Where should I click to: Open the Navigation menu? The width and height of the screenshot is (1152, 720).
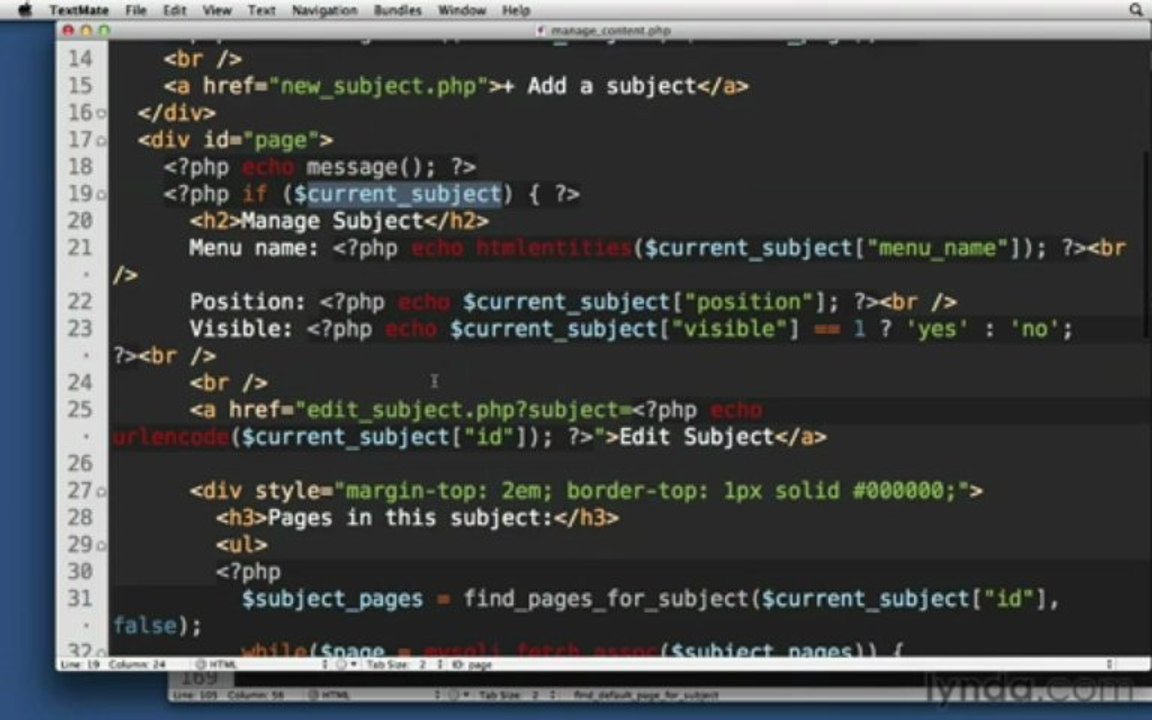click(325, 10)
